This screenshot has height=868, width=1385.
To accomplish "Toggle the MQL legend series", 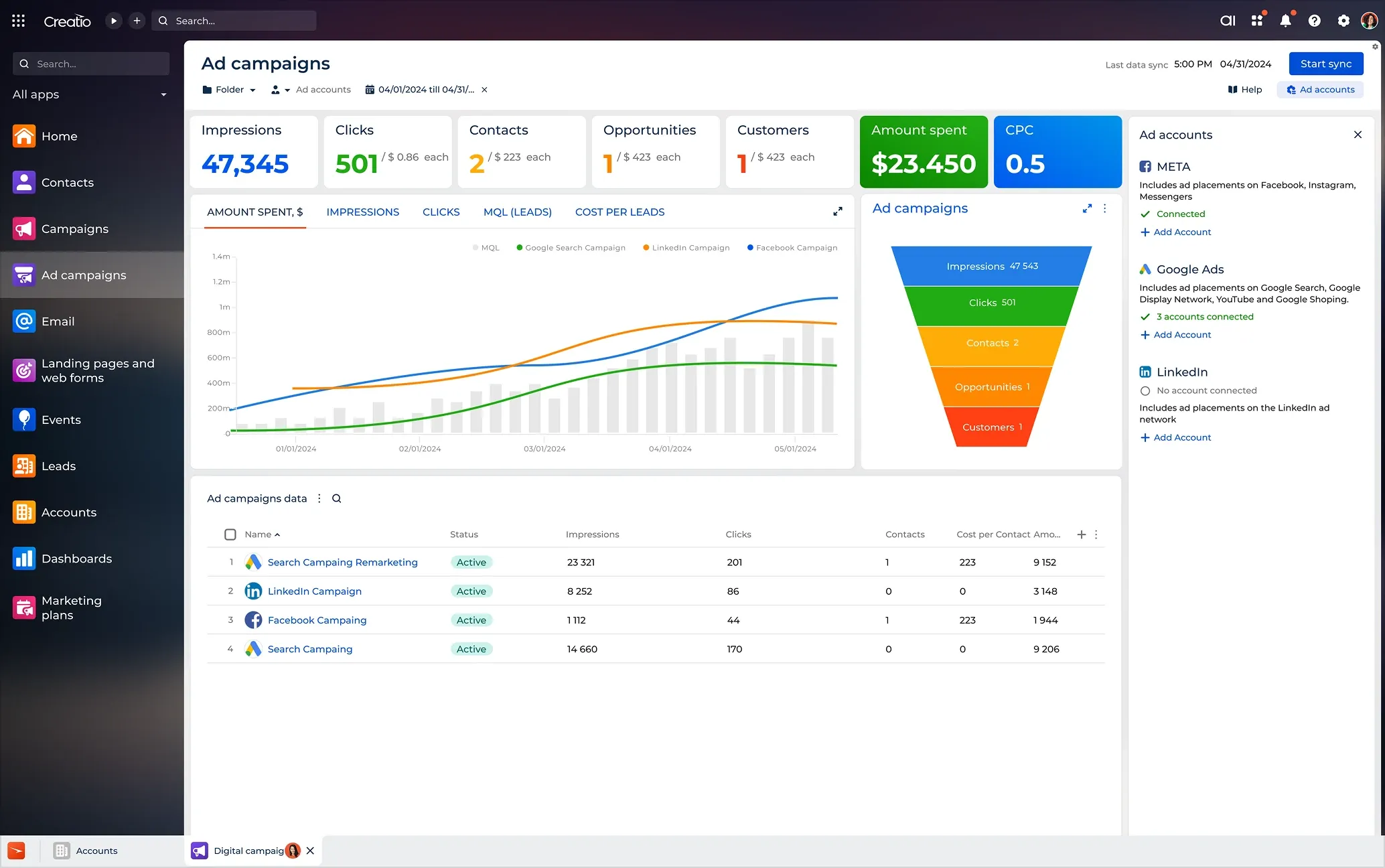I will 486,248.
